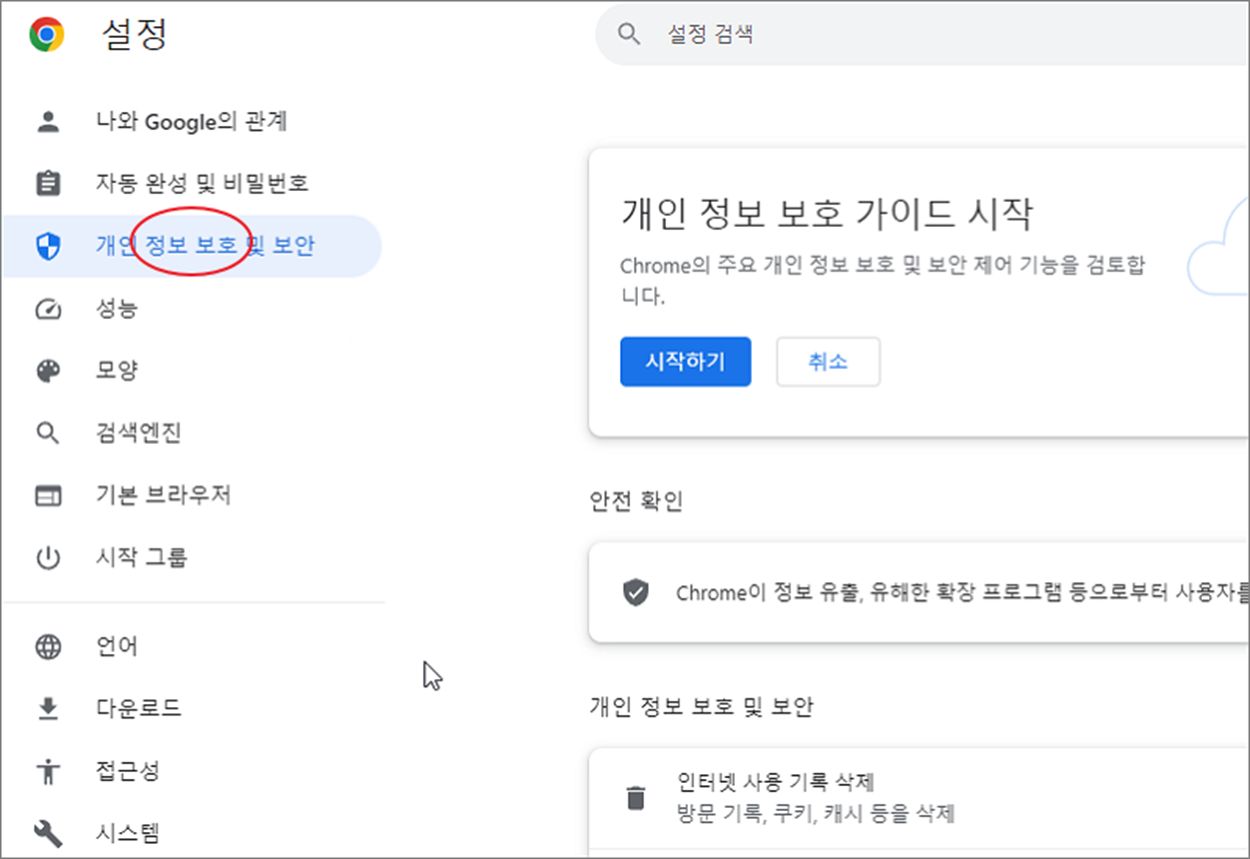The height and width of the screenshot is (859, 1250).
Task: Click the shield icon for 개인 정보 보호 및 보안
Action: pyautogui.click(x=48, y=246)
